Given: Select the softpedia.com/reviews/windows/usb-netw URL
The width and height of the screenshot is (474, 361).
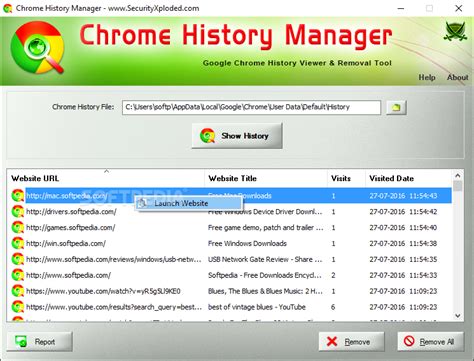Looking at the screenshot, I should click(114, 259).
